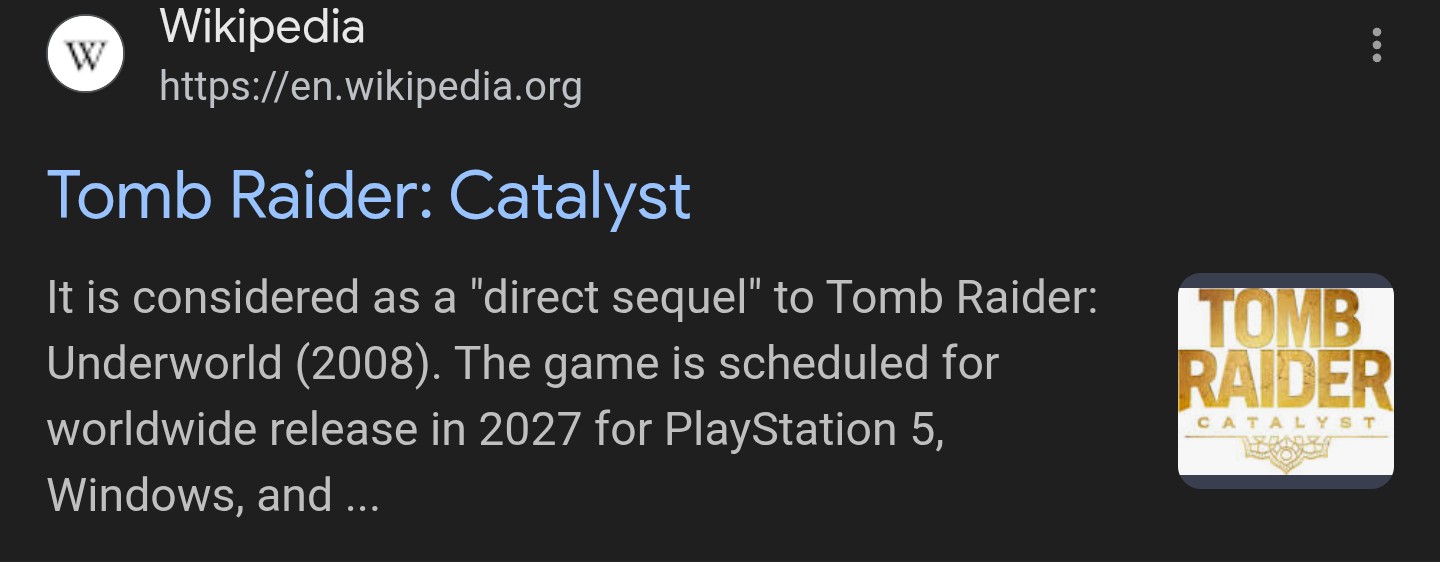The image size is (1440, 562).
Task: Click the "2027" release year in the snippet
Action: [530, 430]
